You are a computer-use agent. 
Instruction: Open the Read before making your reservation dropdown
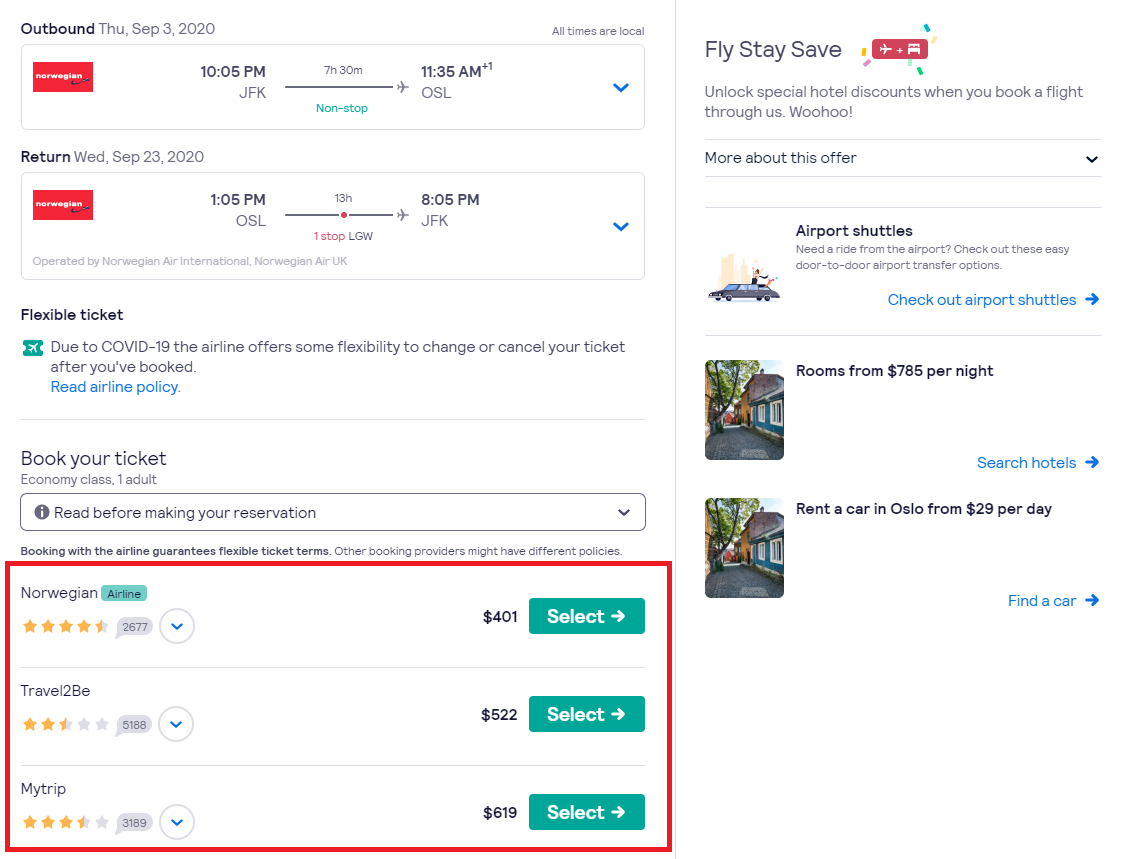pos(333,512)
